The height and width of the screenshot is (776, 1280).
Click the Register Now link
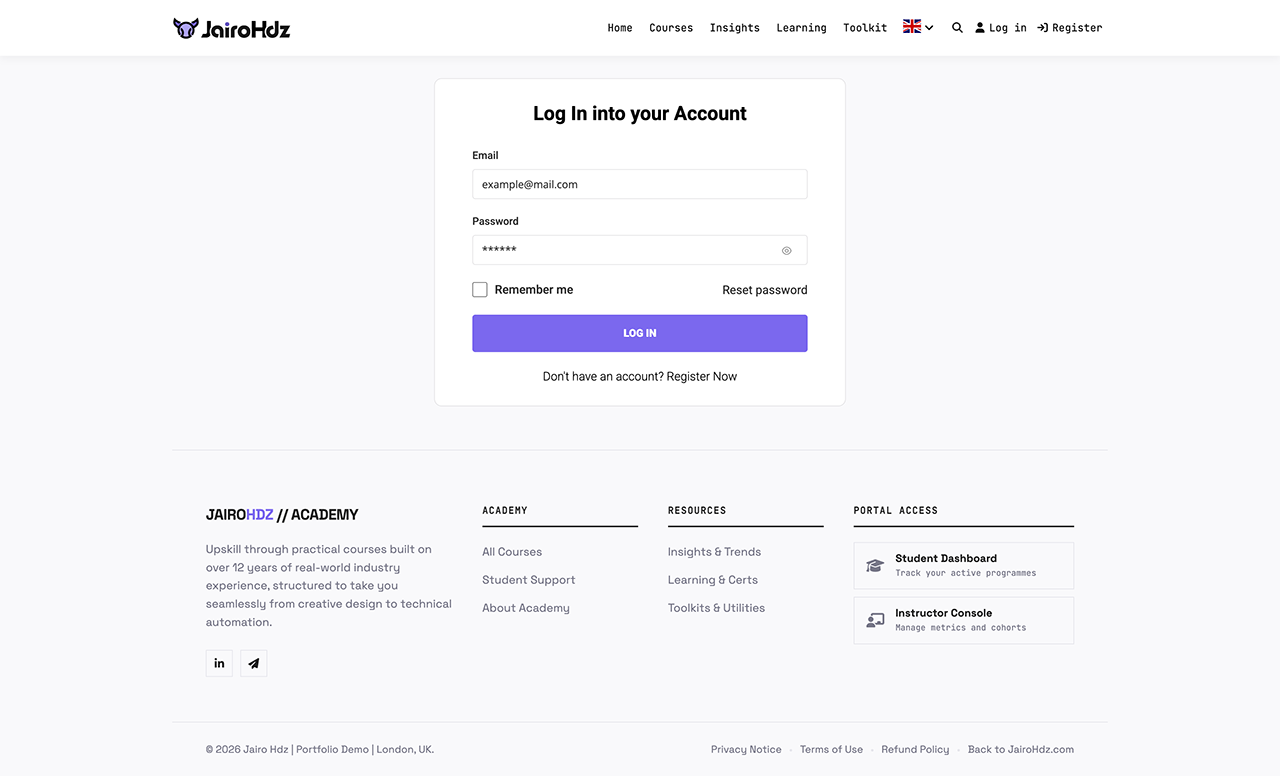702,377
